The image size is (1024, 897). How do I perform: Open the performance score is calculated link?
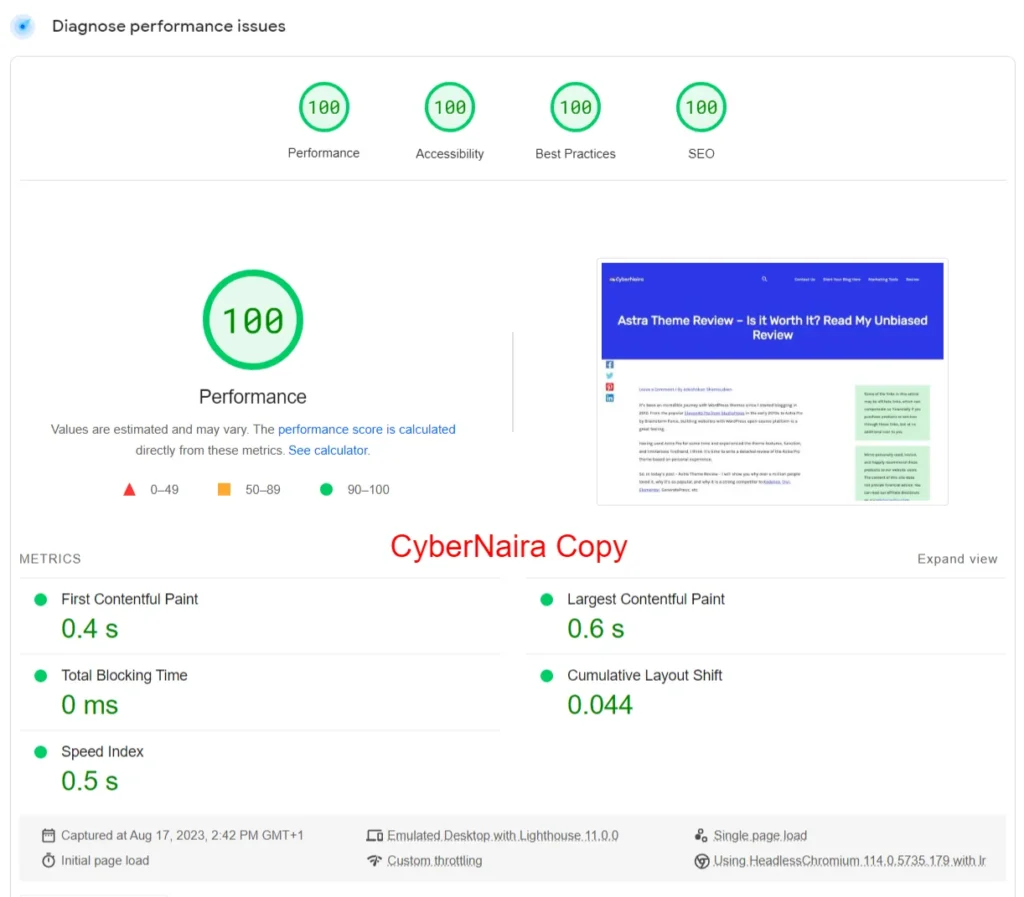[x=367, y=429]
